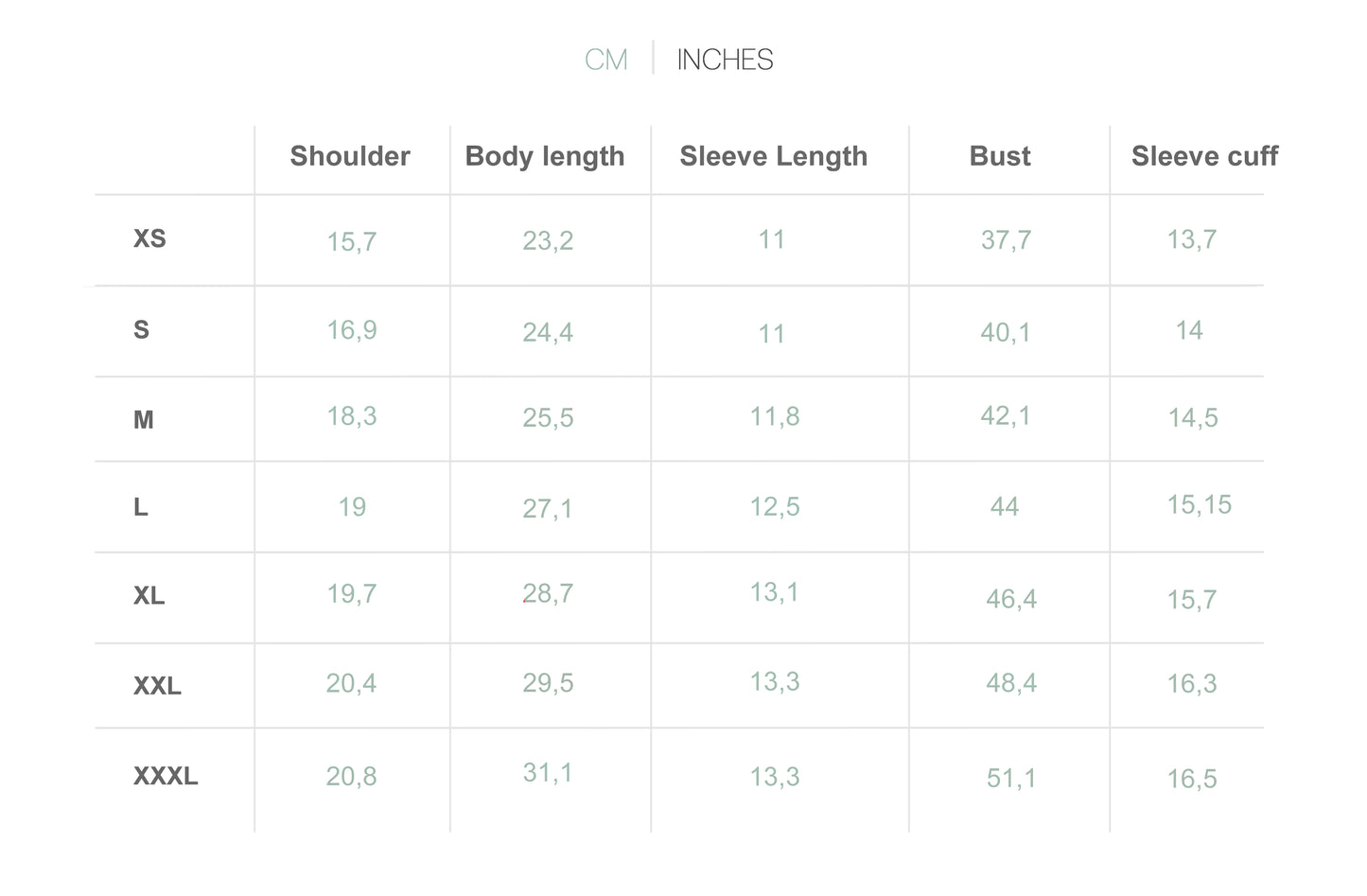
Task: Click the M body length value 25,5
Action: (548, 418)
